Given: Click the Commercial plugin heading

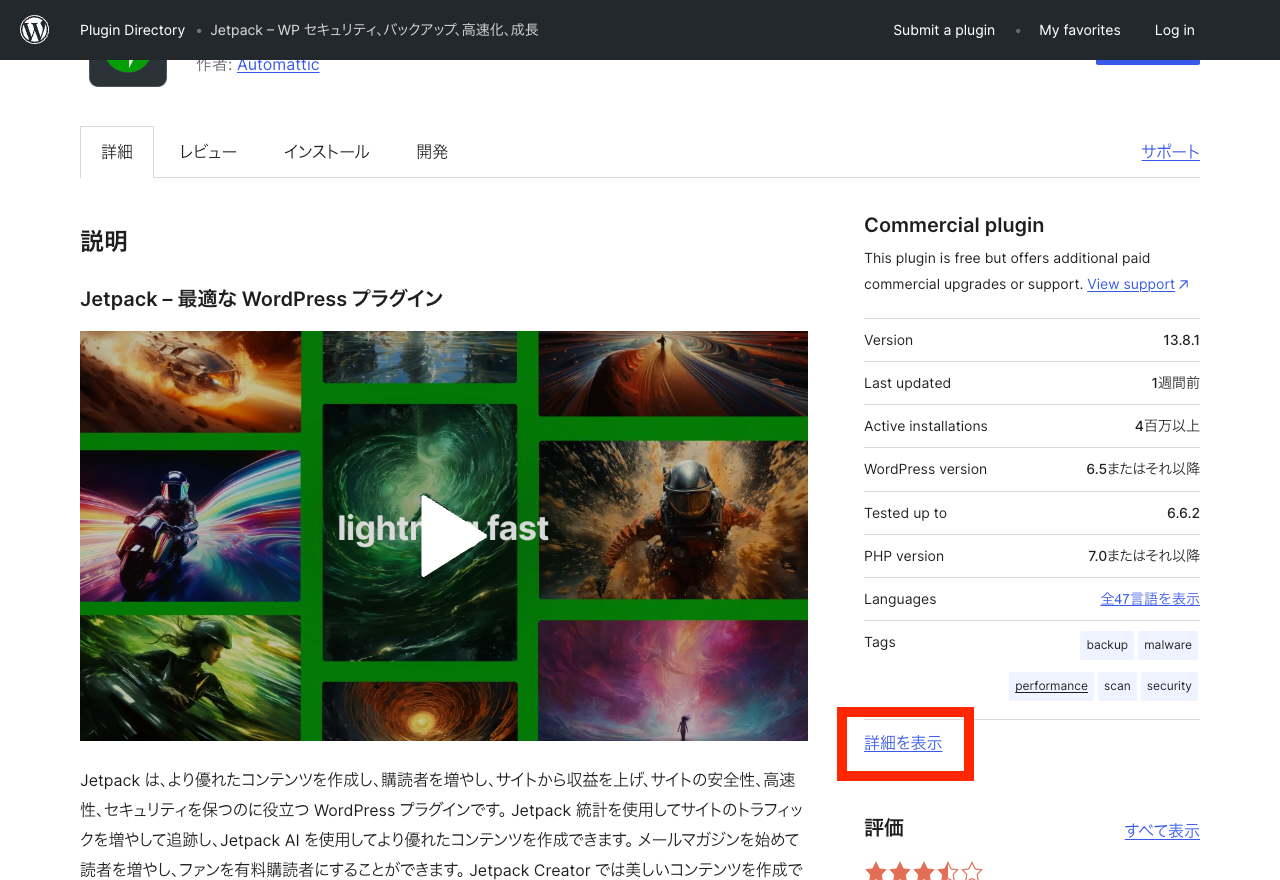Looking at the screenshot, I should point(954,225).
